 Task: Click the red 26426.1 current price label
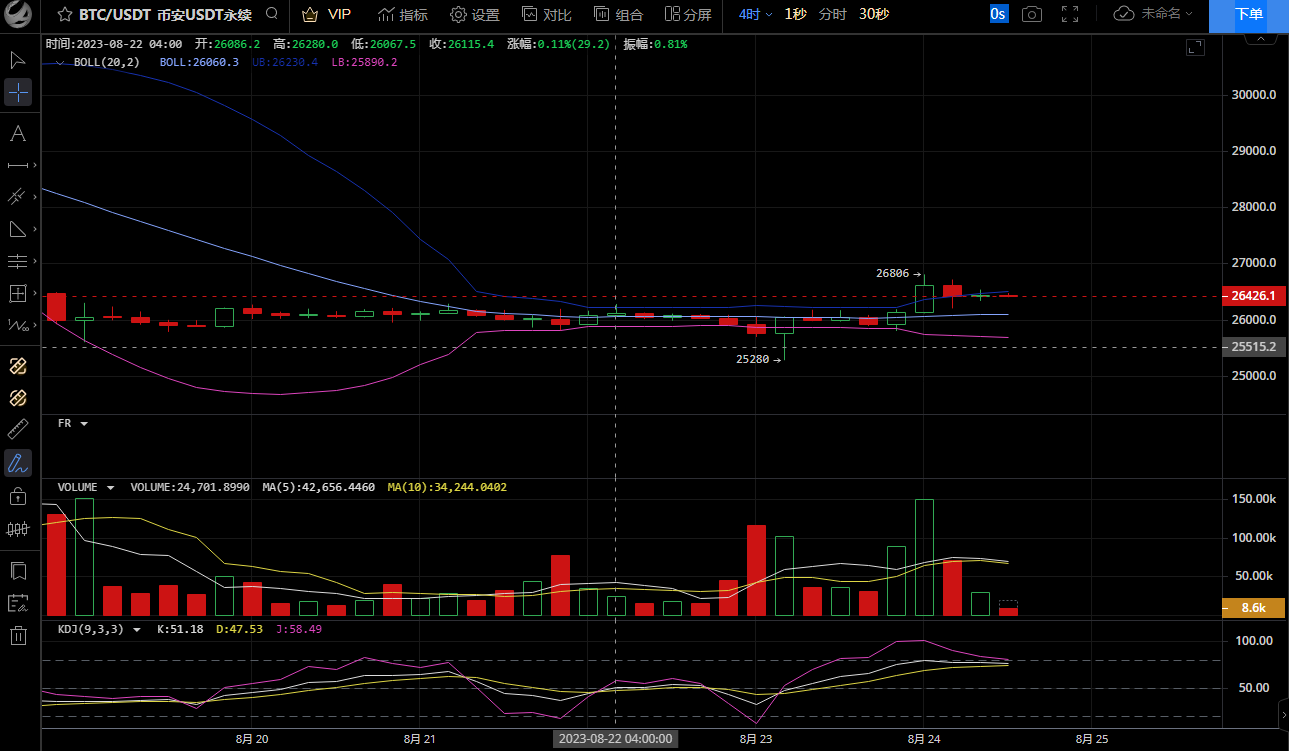(1253, 296)
